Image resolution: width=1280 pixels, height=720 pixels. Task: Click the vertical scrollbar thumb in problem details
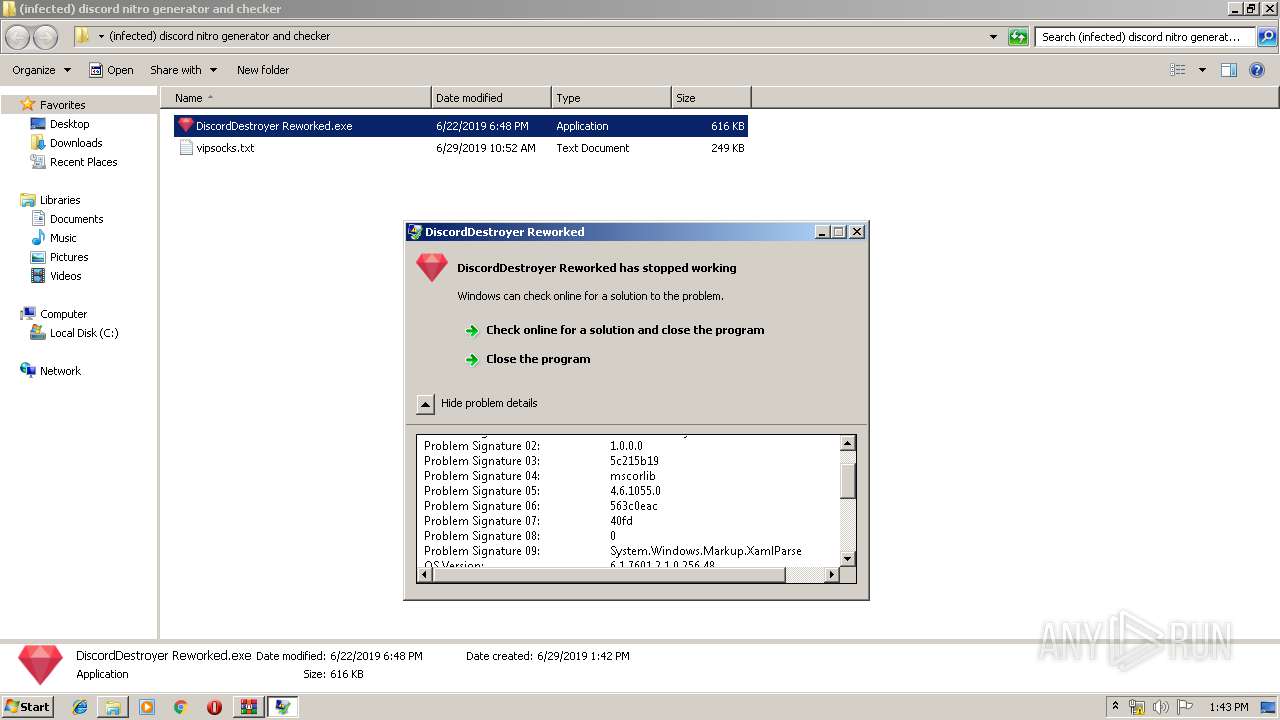point(848,481)
